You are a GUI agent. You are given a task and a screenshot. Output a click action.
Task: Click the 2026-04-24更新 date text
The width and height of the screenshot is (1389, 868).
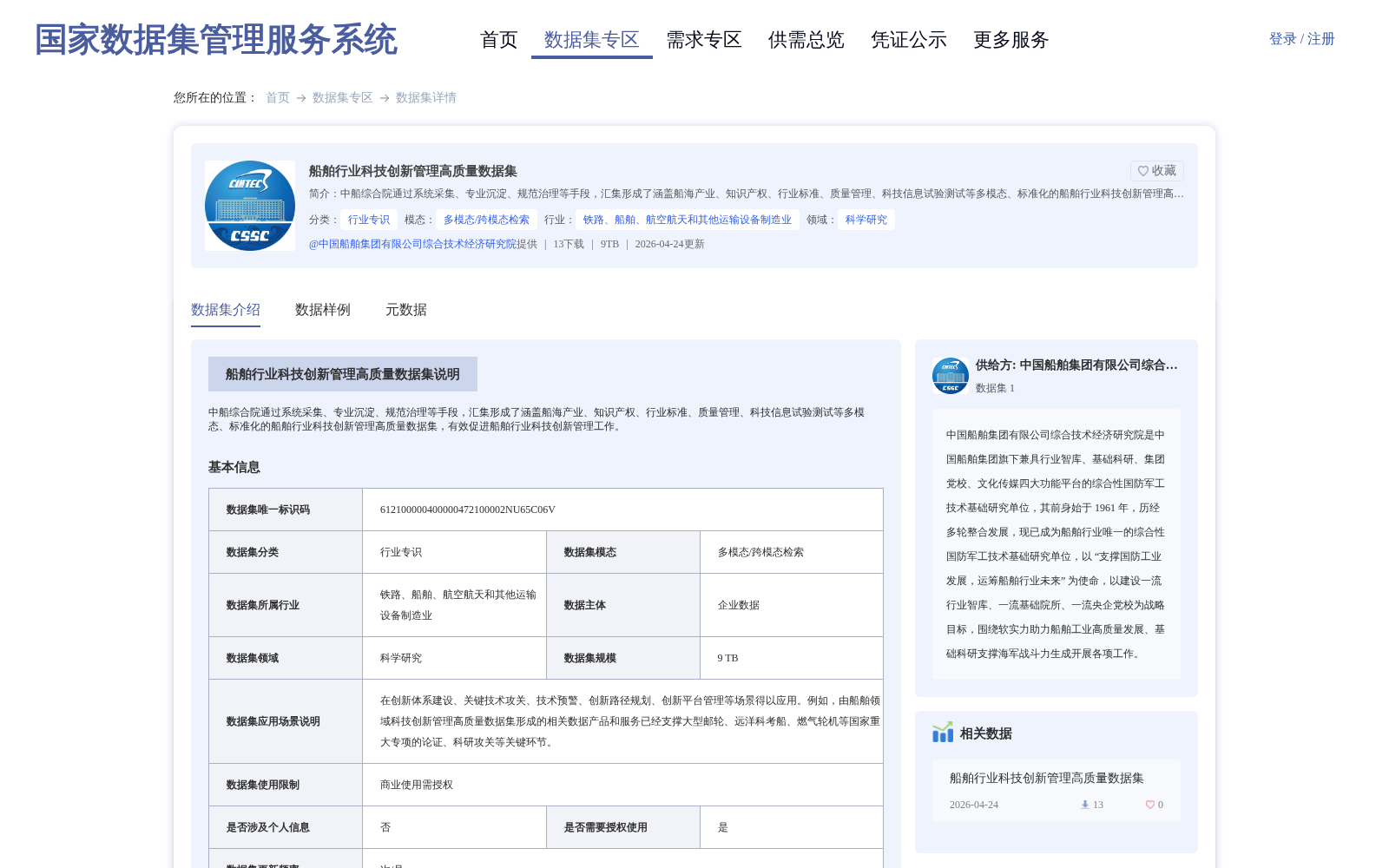(670, 244)
